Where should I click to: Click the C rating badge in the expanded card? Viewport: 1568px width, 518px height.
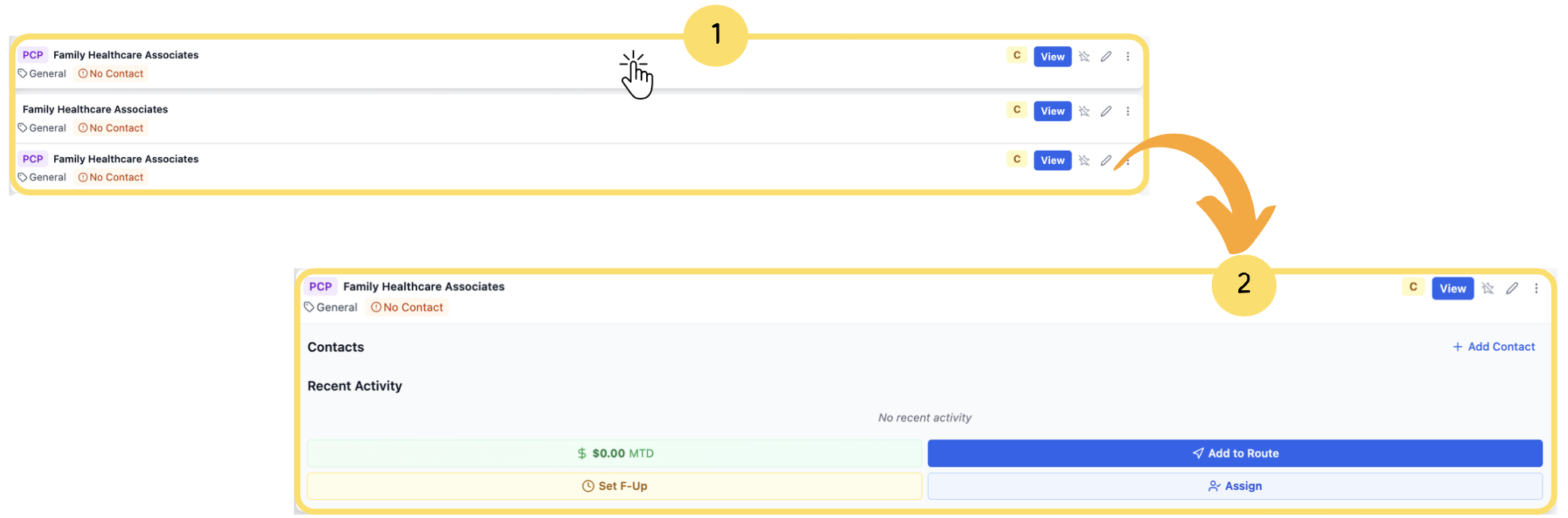pyautogui.click(x=1413, y=287)
